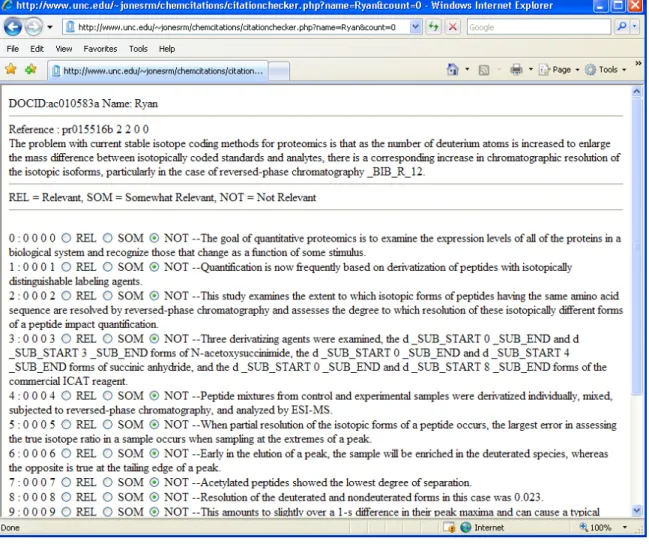Click the IE logo in title bar

click(x=7, y=6)
